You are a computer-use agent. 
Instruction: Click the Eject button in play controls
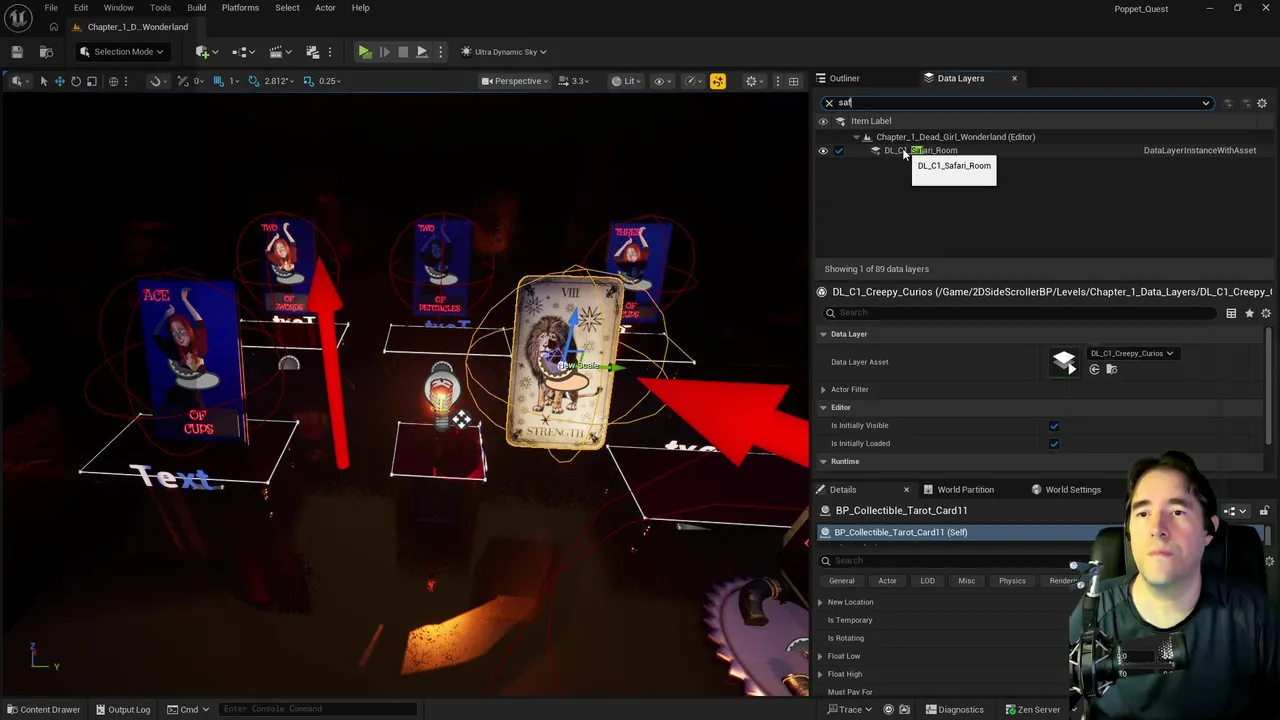(422, 52)
